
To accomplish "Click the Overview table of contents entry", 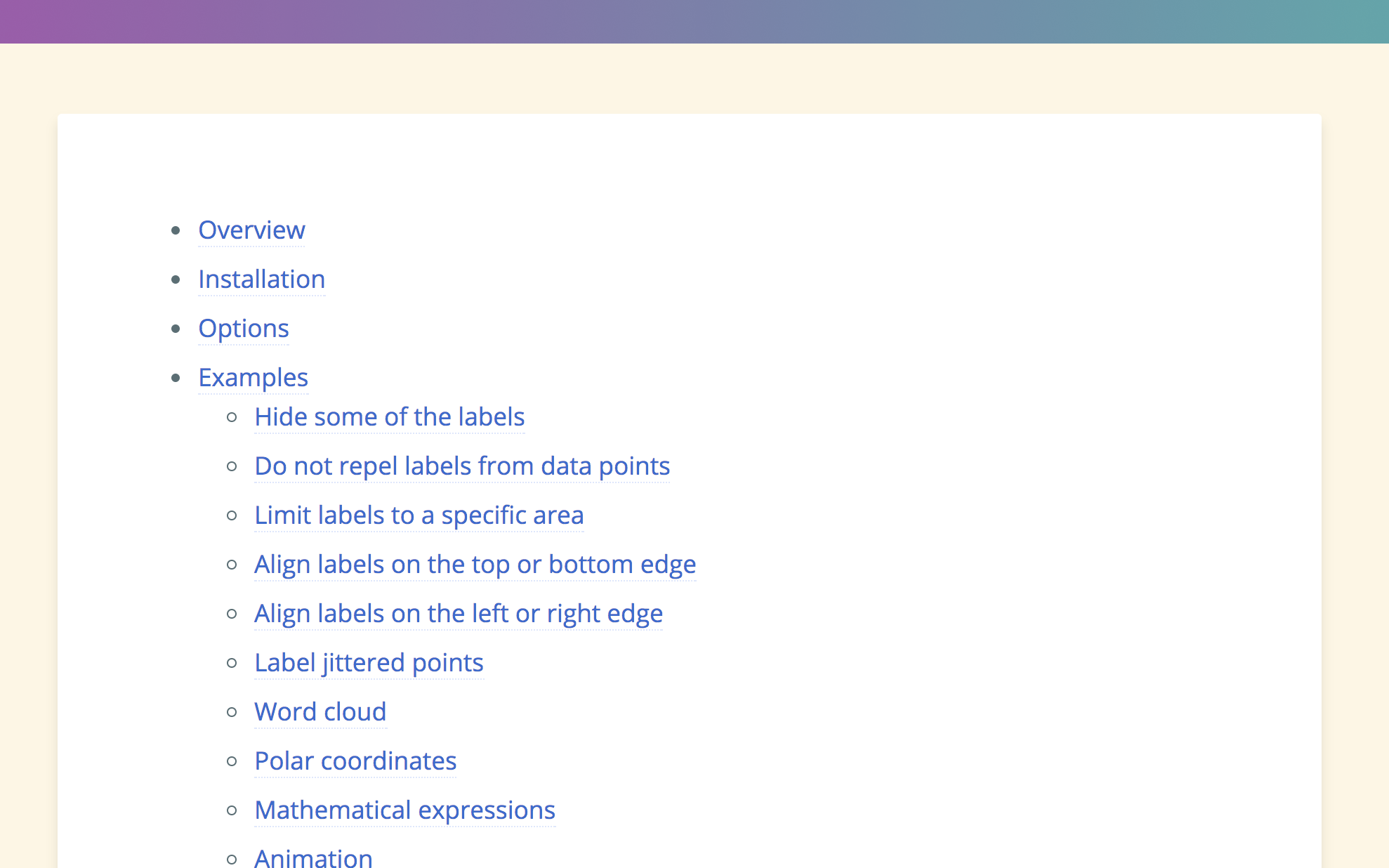I will [x=251, y=230].
